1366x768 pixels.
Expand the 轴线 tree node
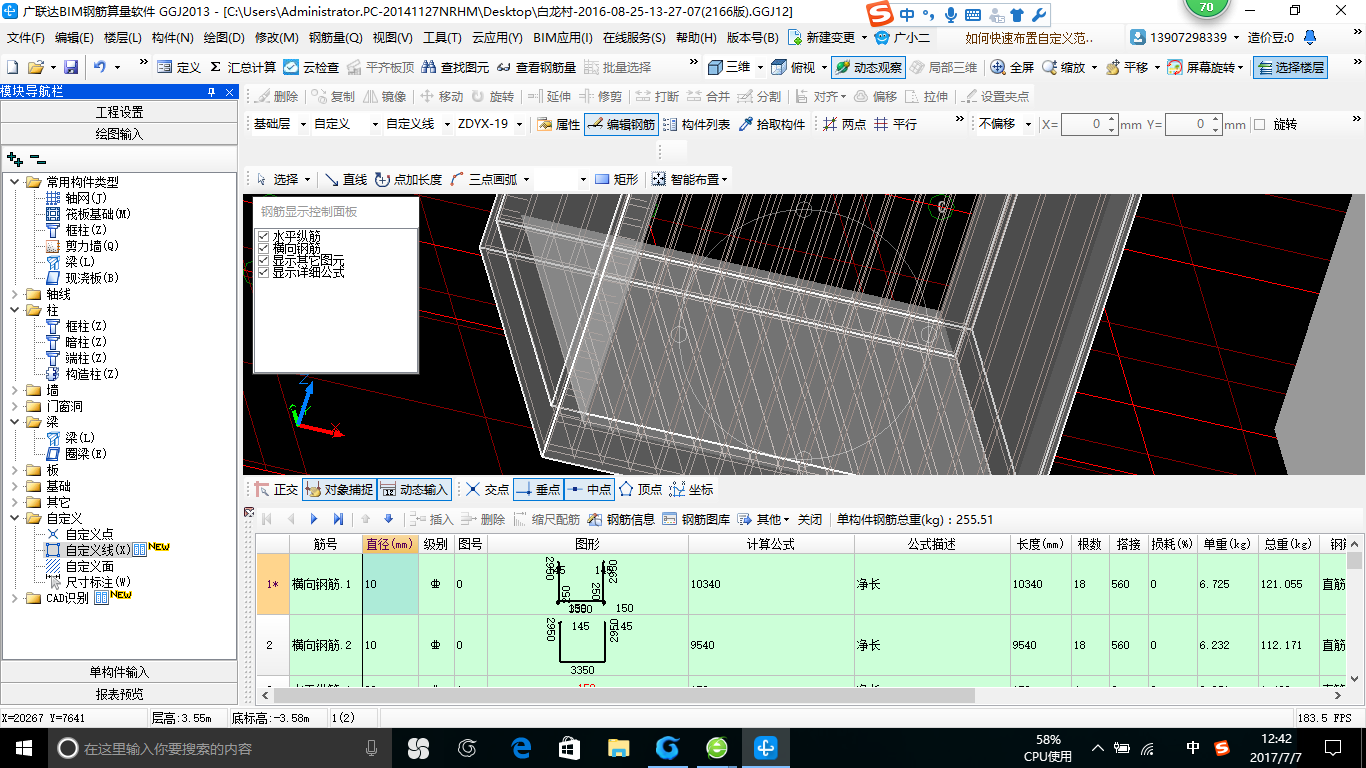point(15,294)
